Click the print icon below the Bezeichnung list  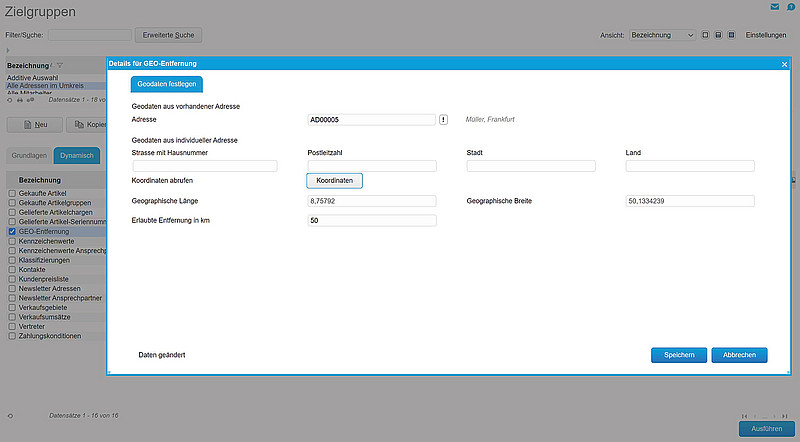pyautogui.click(x=20, y=100)
